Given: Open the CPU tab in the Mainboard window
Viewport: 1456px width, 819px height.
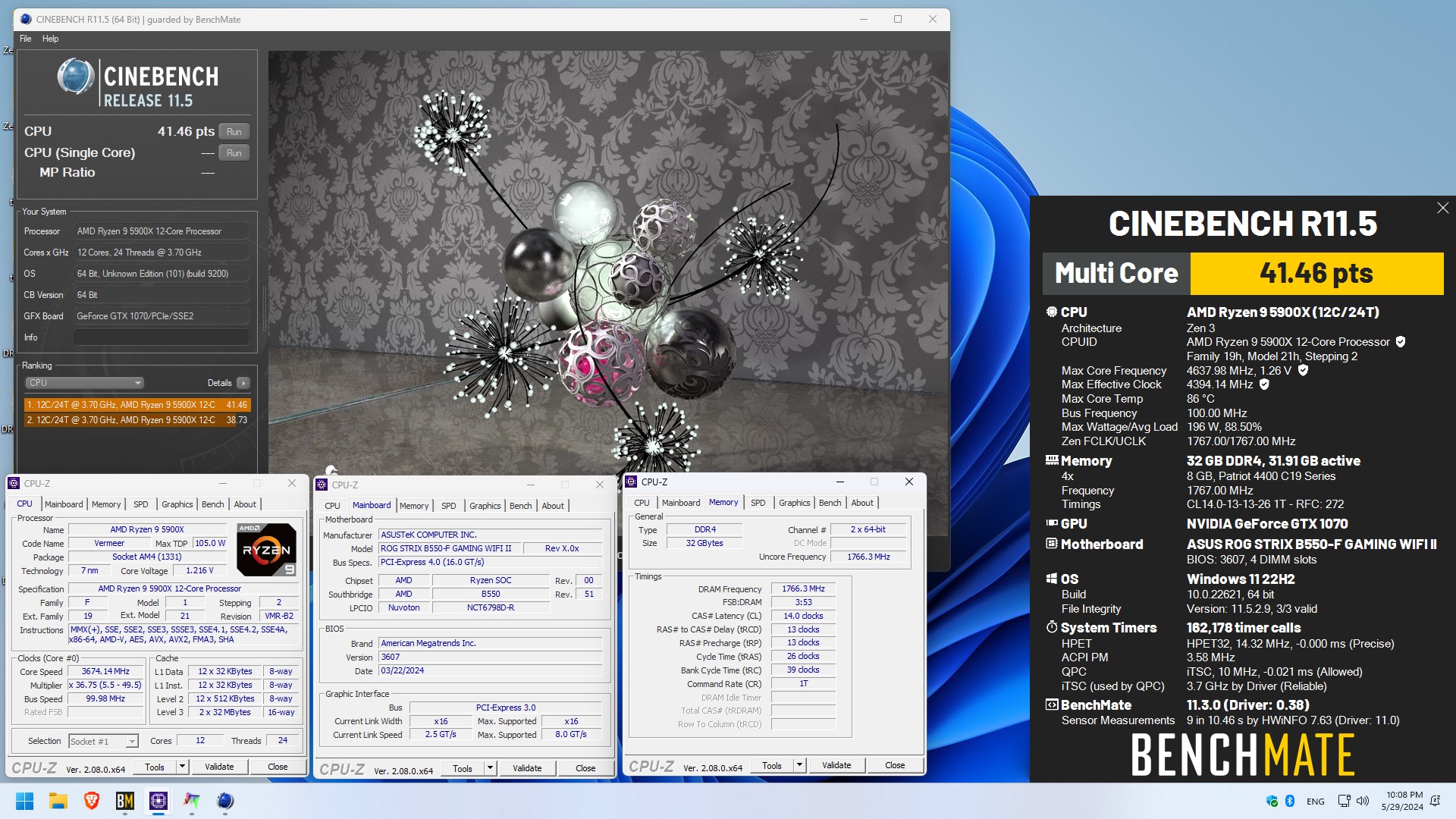Looking at the screenshot, I should 332,506.
